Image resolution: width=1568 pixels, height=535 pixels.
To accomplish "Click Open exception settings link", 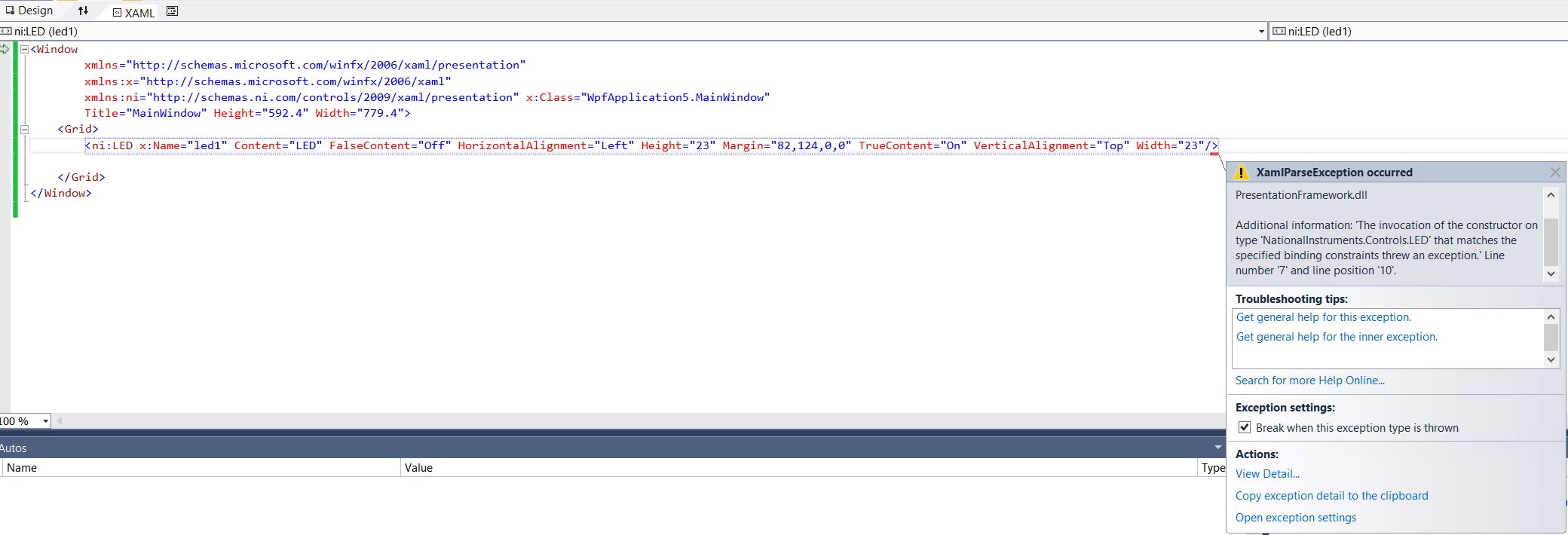I will (1295, 518).
